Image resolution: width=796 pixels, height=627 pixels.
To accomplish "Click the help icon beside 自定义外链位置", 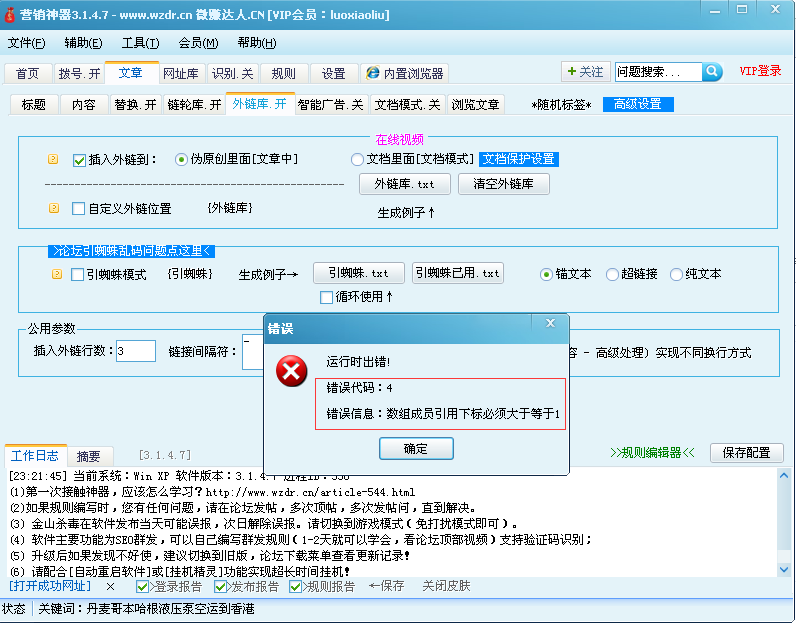I will [54, 208].
